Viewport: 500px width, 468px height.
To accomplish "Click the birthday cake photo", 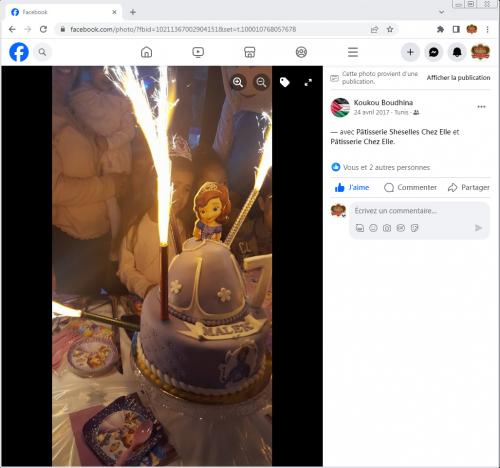I will pos(162,266).
